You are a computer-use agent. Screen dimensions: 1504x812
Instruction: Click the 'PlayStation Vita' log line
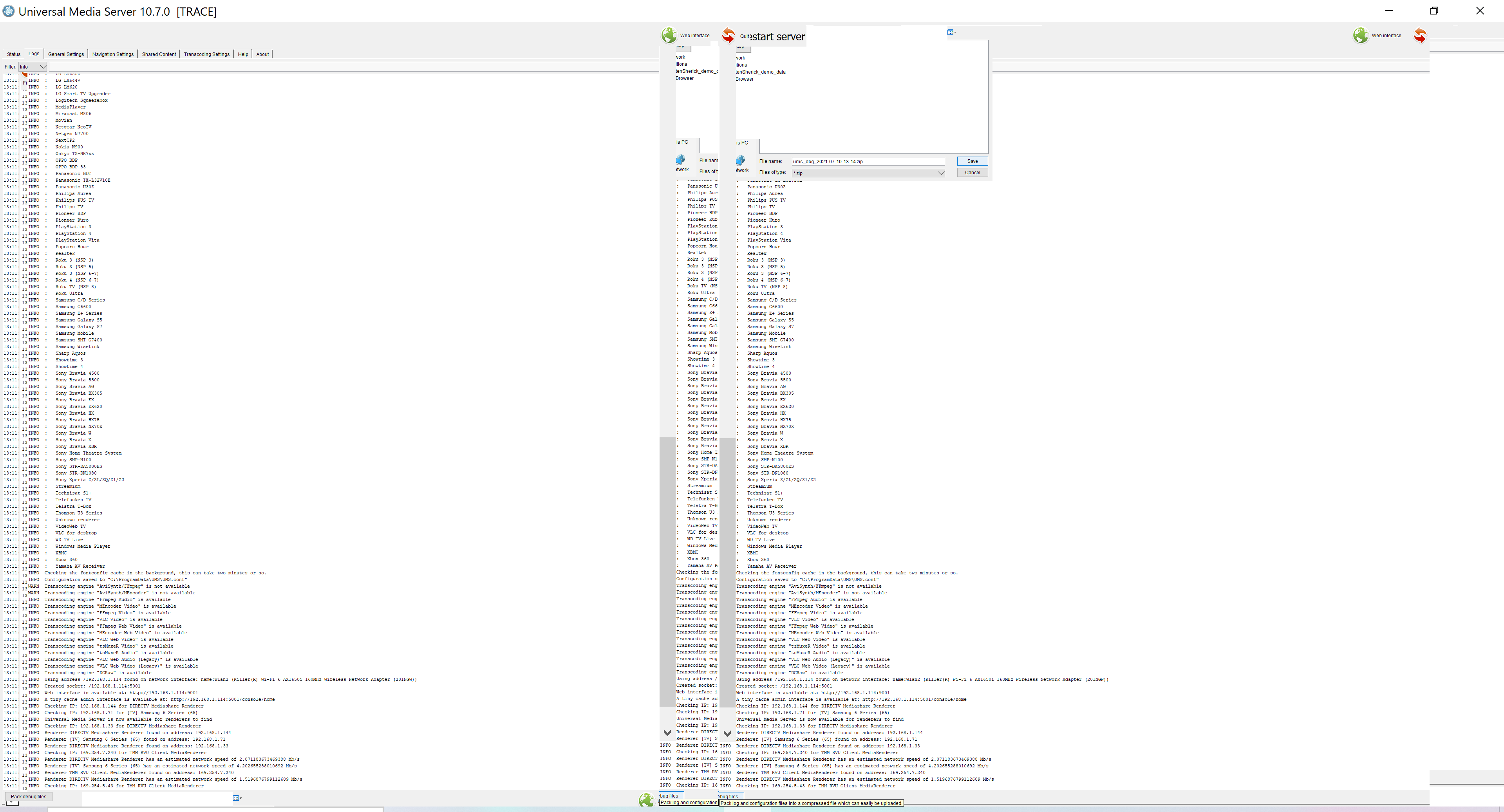click(77, 240)
